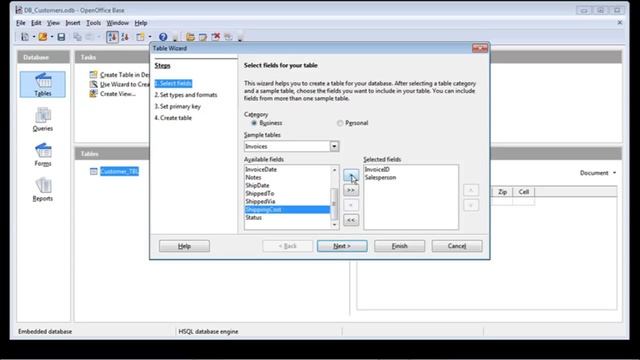Open the New document dropdown arrow
The image size is (640, 360).
[x=33, y=37]
